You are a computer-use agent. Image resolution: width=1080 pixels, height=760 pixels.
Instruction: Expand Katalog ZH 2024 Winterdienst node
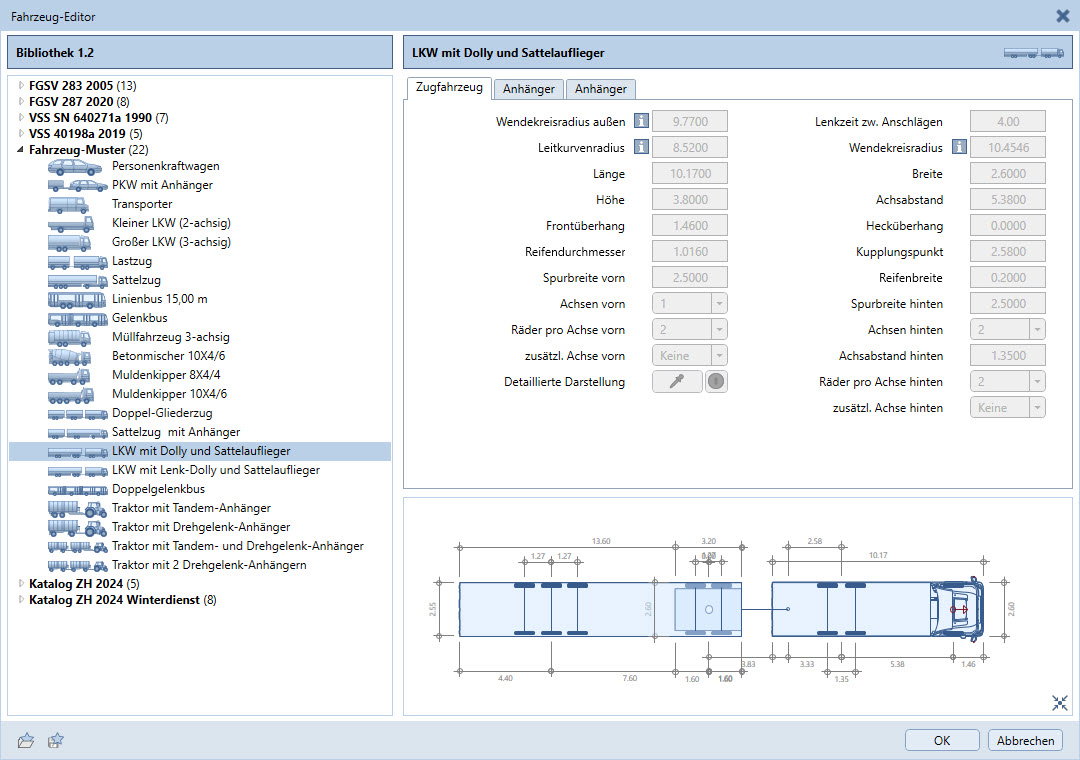point(21,600)
